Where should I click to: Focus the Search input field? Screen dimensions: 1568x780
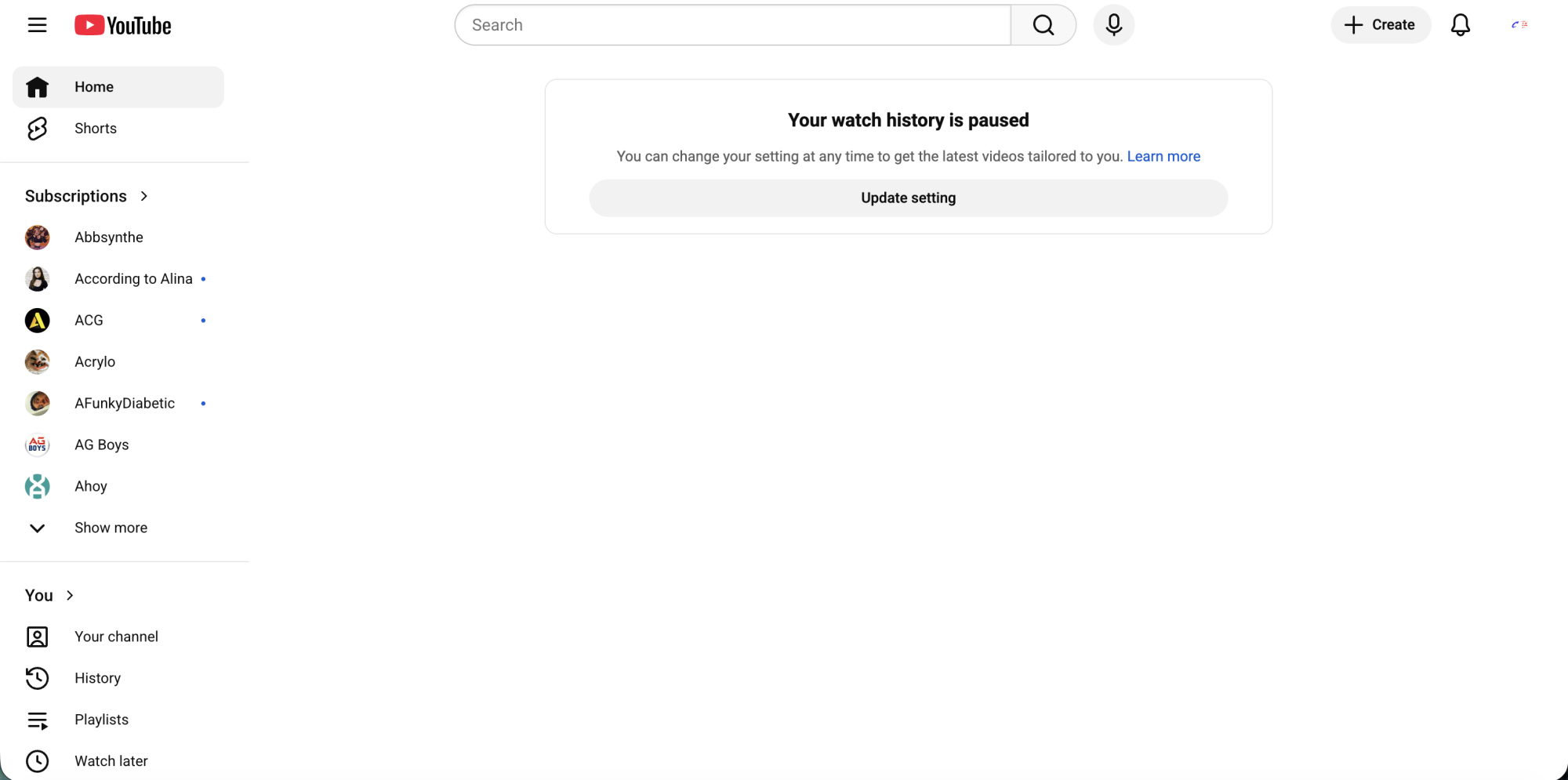point(733,25)
